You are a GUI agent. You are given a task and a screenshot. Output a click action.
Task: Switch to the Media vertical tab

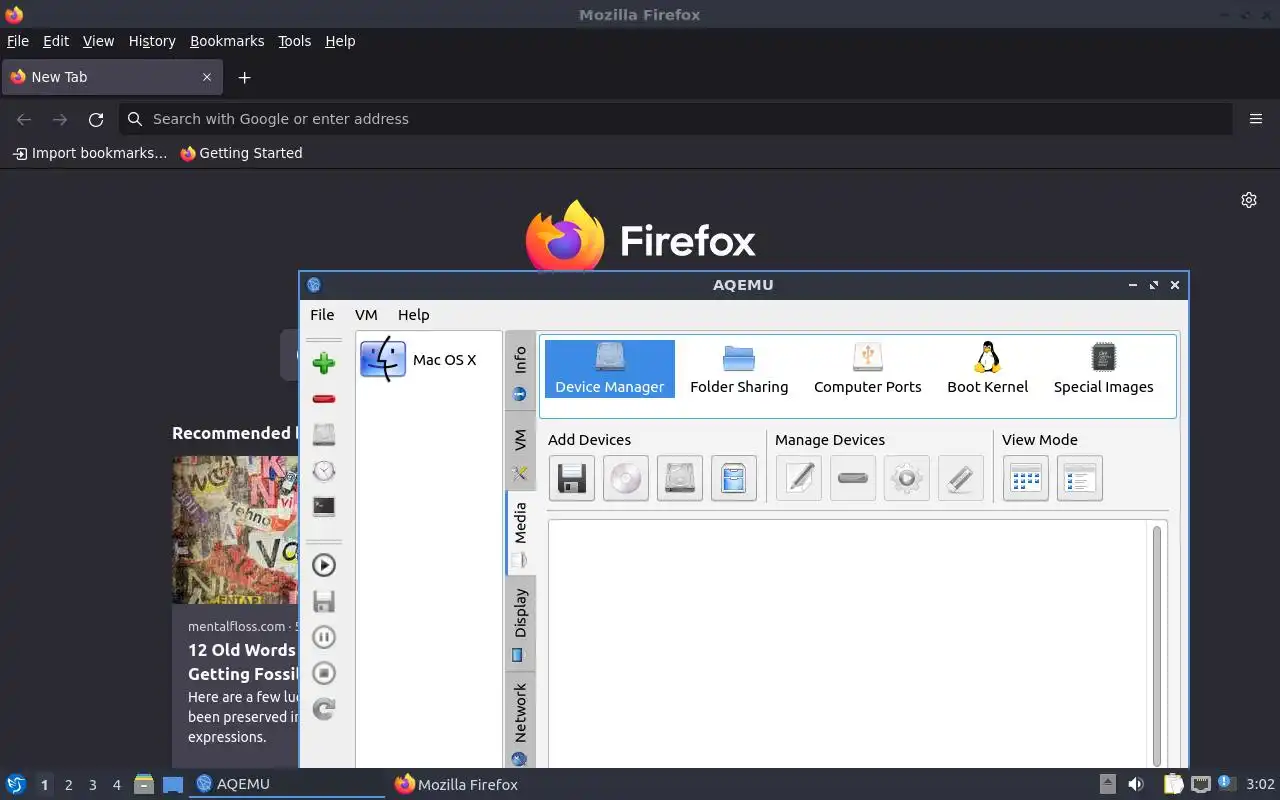(x=520, y=533)
